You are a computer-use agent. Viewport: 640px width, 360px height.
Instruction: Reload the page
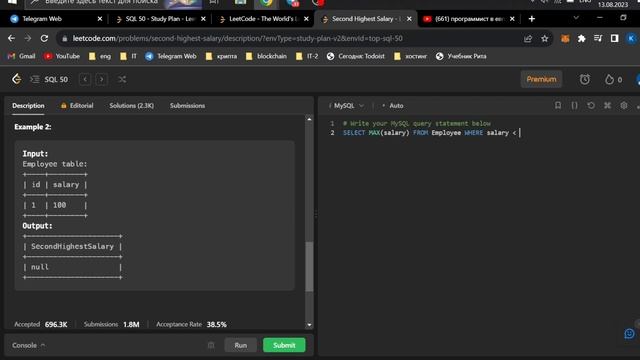pyautogui.click(x=44, y=38)
